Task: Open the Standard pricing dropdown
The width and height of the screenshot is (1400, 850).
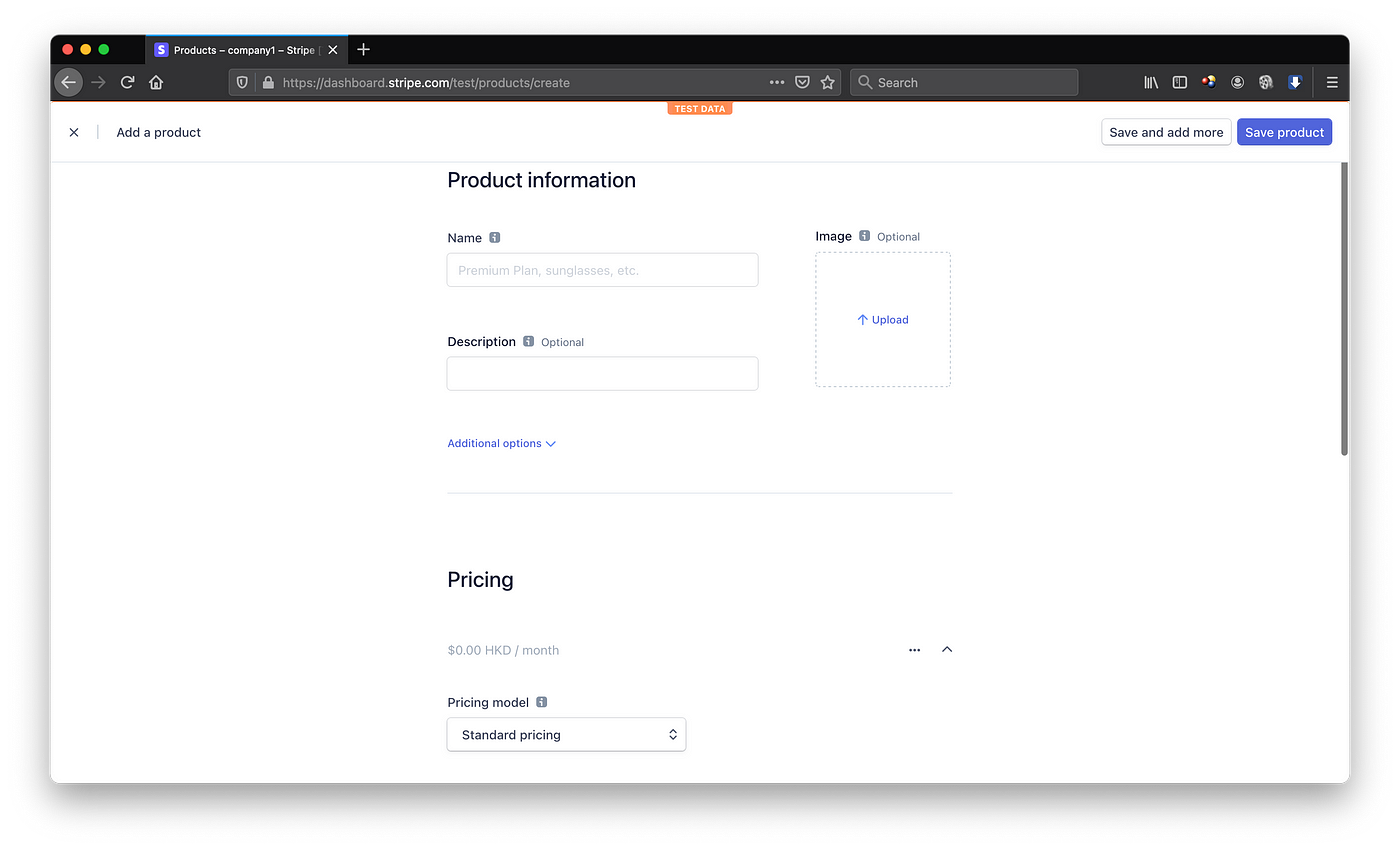Action: pos(566,734)
